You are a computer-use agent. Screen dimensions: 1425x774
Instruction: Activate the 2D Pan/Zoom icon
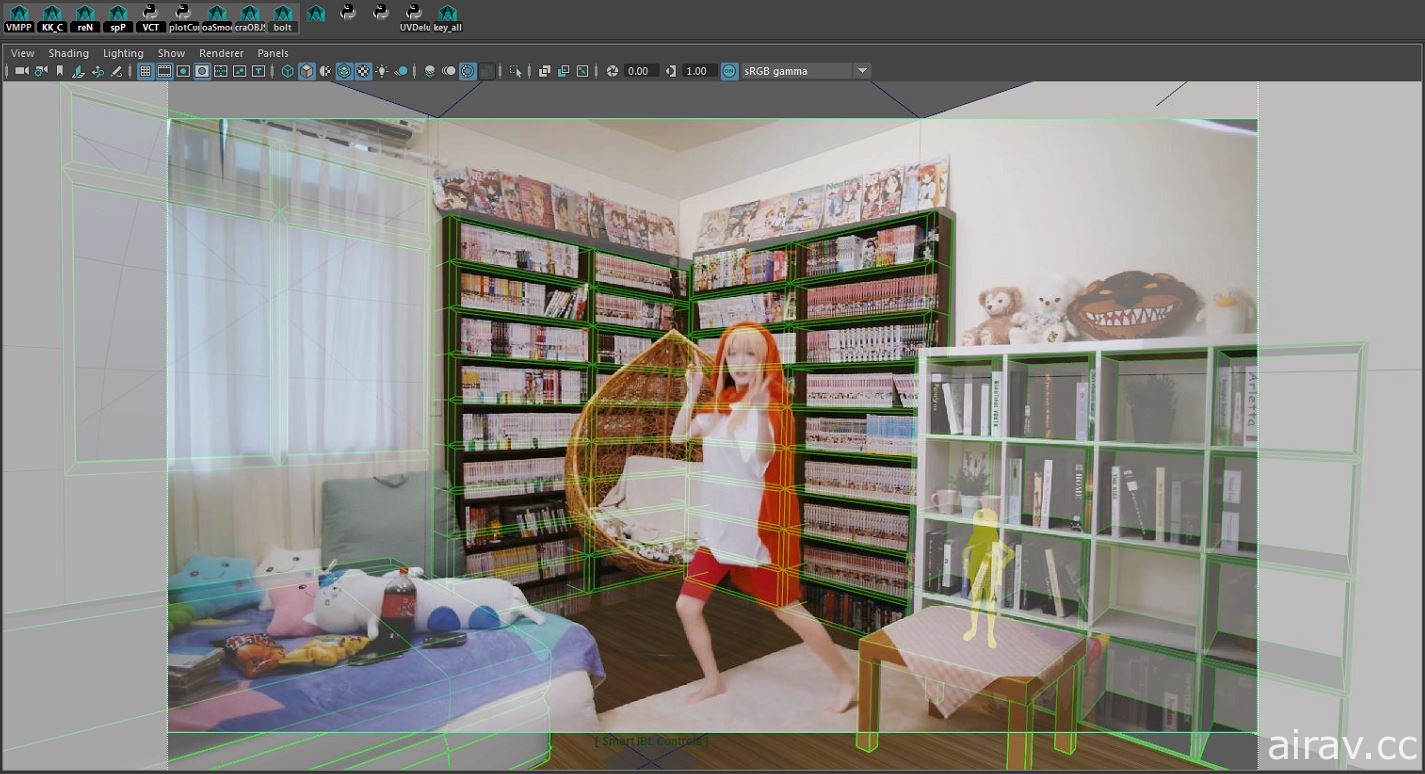[98, 71]
